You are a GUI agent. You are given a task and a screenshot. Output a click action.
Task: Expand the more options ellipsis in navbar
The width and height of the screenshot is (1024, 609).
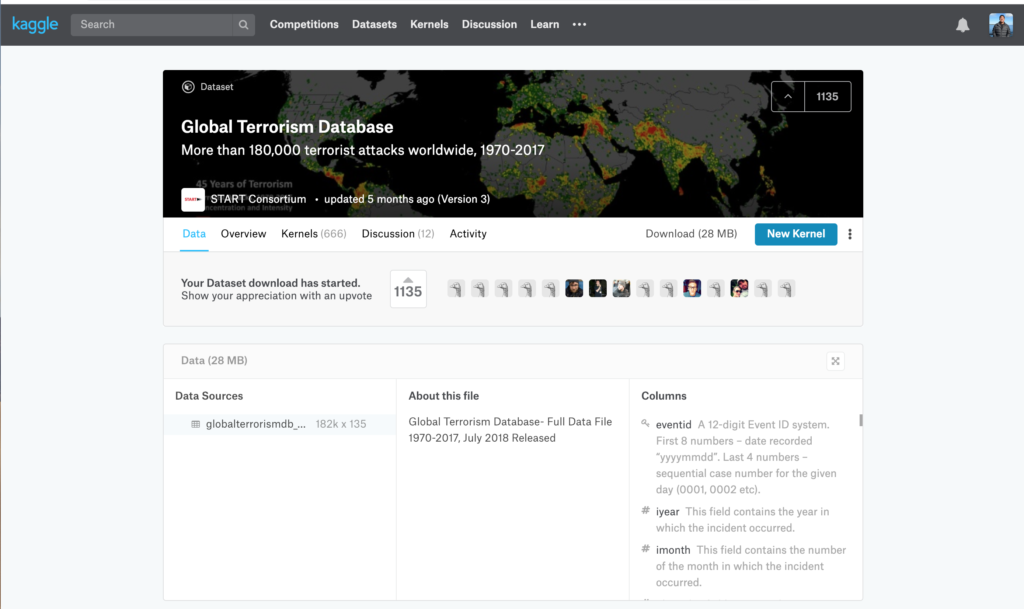point(579,25)
